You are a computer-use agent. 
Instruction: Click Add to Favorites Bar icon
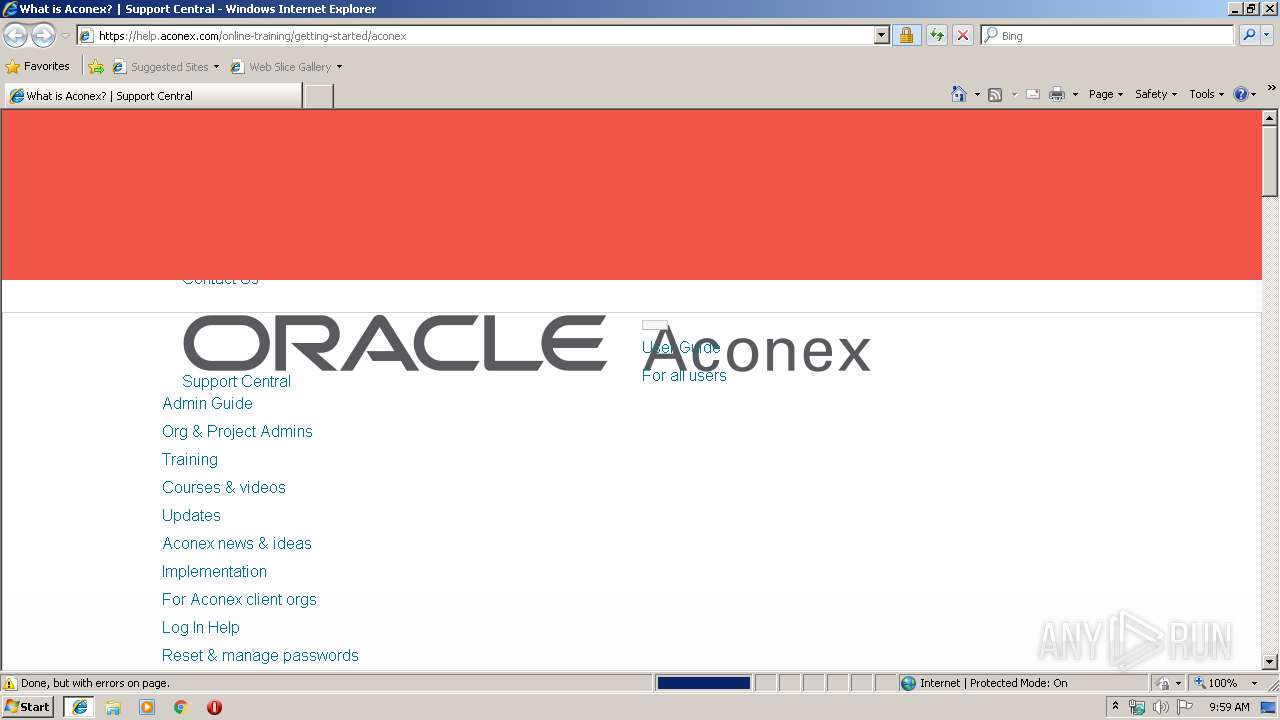(x=96, y=67)
